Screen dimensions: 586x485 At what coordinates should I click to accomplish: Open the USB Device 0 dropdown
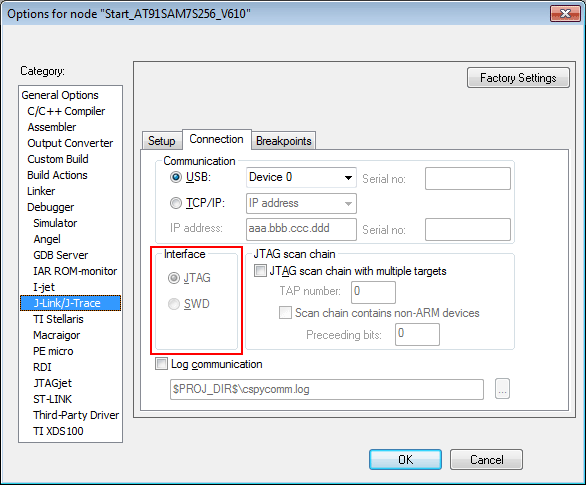(301, 177)
